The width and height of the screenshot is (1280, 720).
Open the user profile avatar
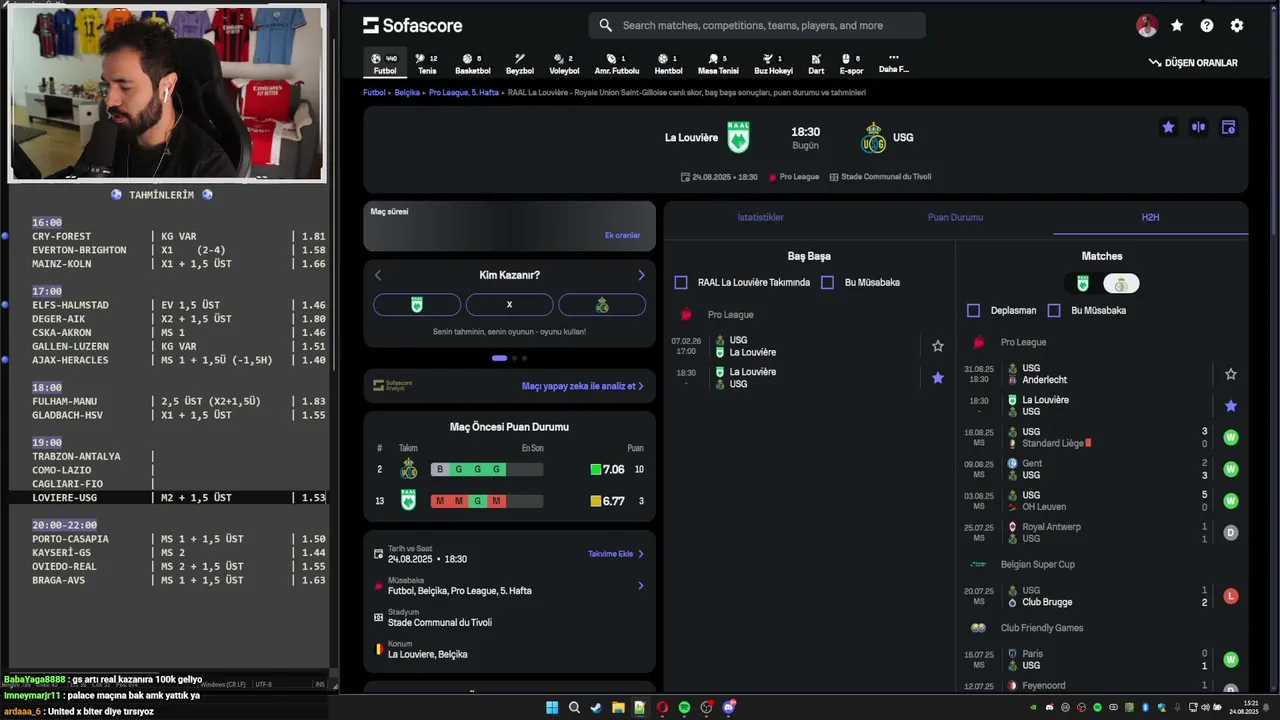point(1147,26)
